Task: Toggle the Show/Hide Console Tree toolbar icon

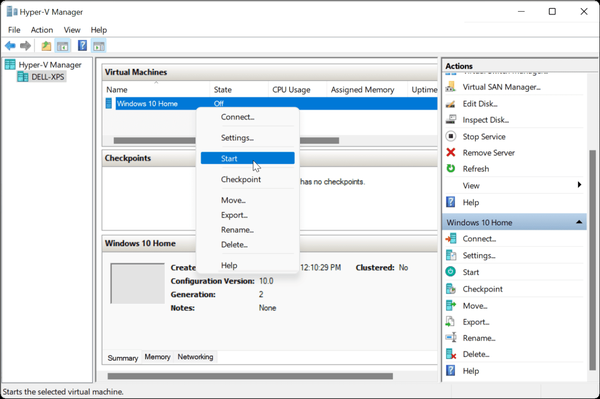Action: click(x=63, y=46)
